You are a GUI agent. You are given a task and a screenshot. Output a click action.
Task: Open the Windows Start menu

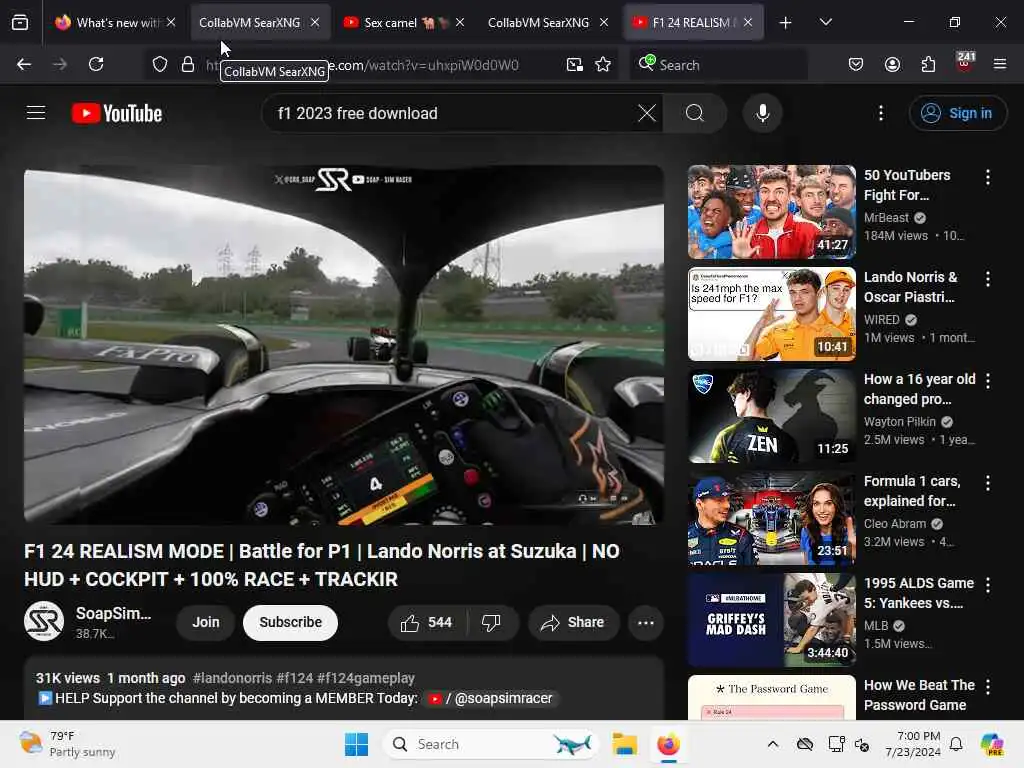[357, 744]
